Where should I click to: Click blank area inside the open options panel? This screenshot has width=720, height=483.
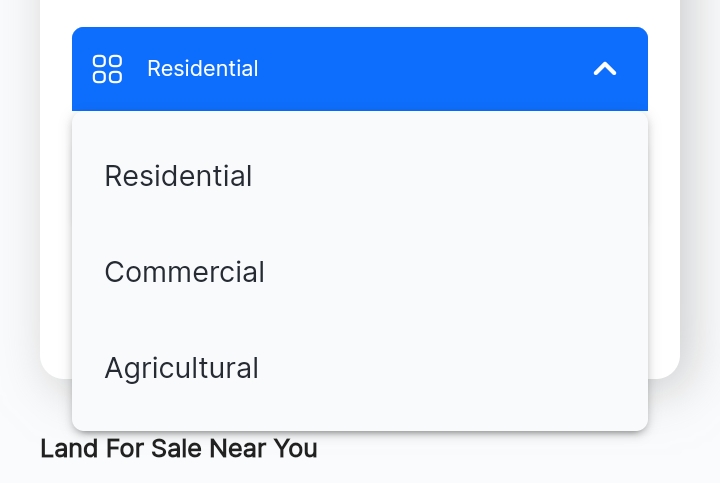[459, 271]
